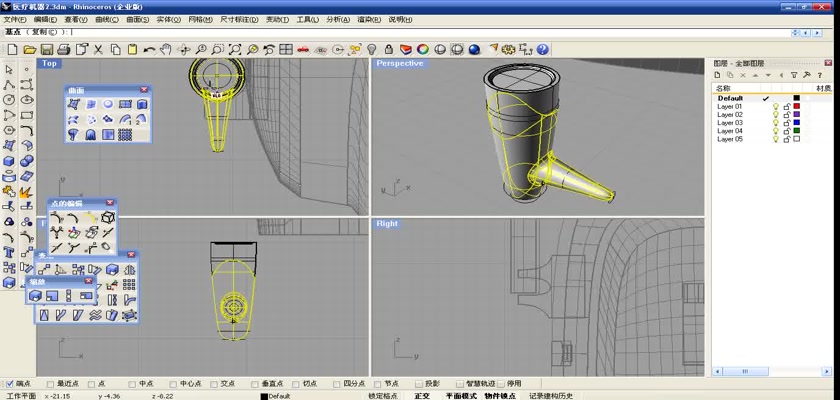Click the Save floppy disk icon
Screen dimensions: 840x400
[x=47, y=50]
